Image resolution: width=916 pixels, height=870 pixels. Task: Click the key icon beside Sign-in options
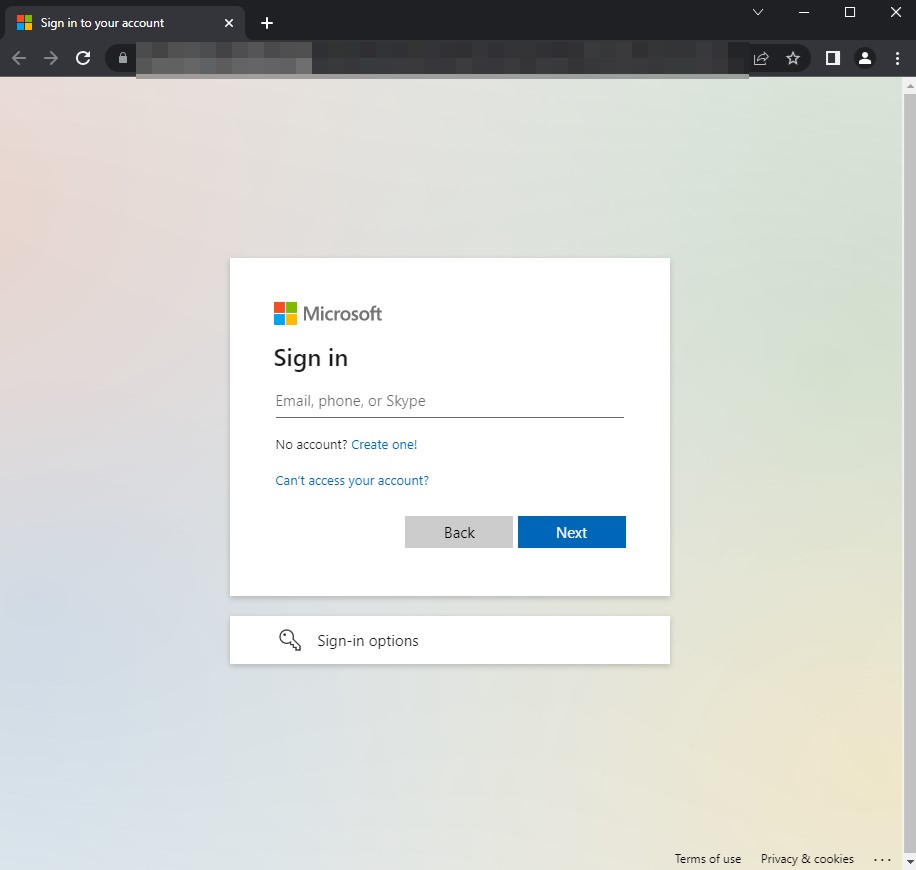click(290, 641)
